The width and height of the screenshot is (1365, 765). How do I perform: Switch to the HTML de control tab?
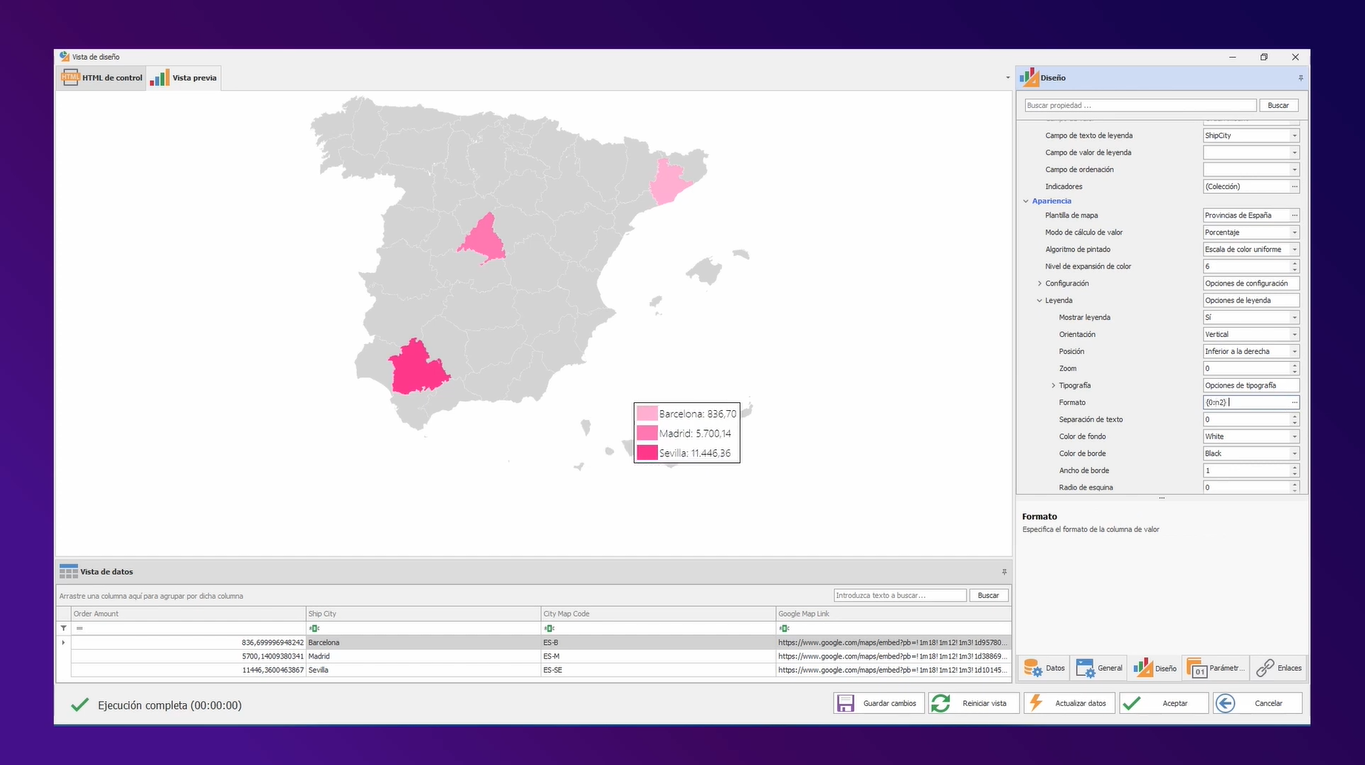coord(101,77)
